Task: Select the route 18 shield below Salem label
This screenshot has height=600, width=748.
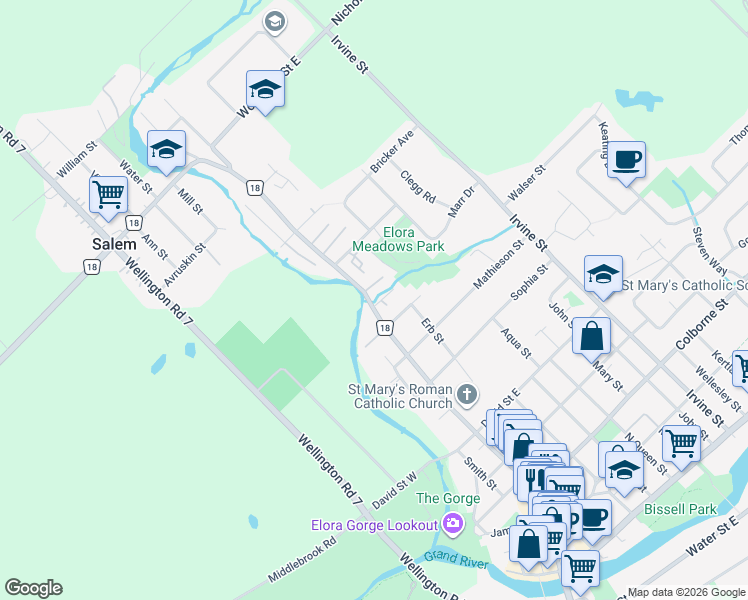Action: click(x=92, y=267)
